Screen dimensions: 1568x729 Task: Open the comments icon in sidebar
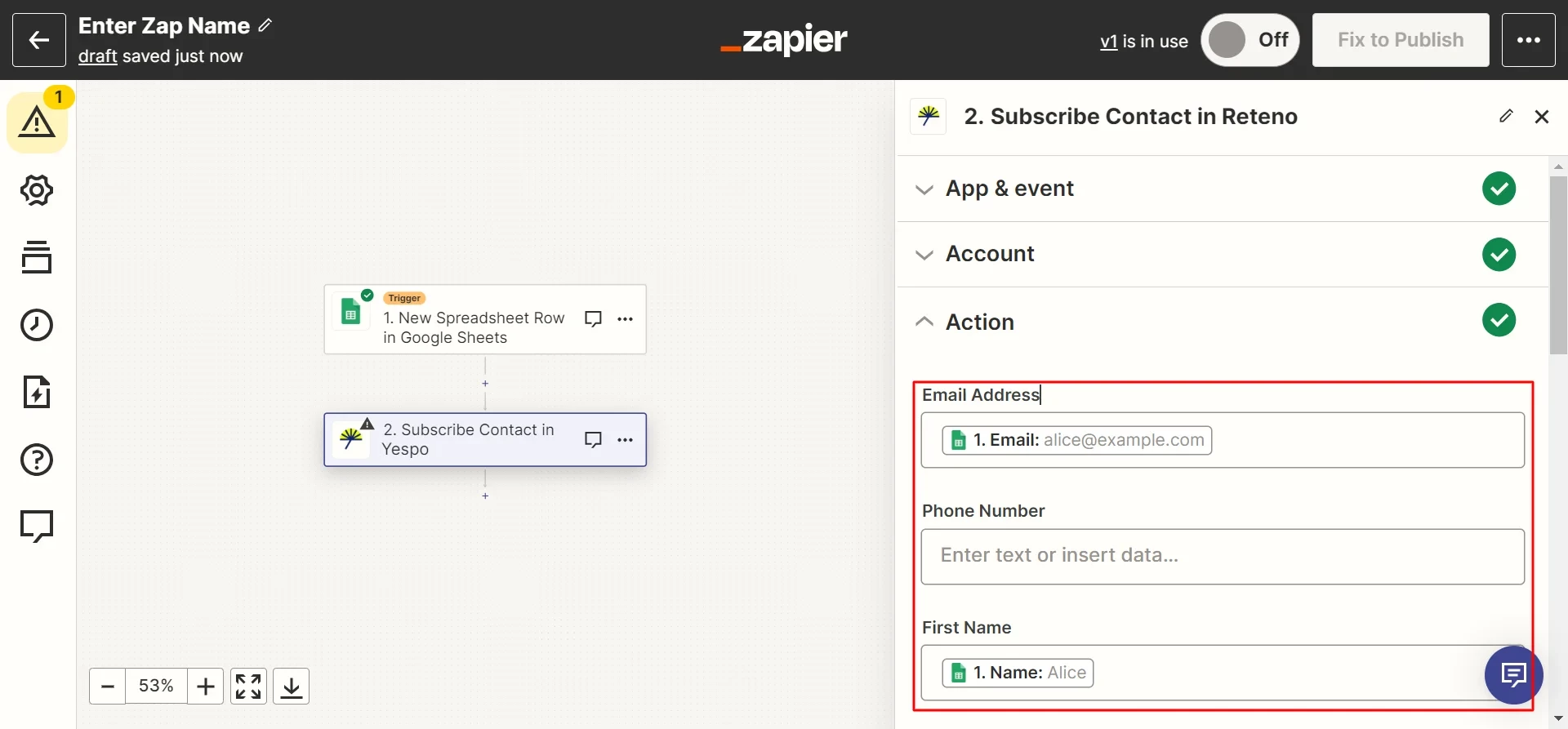coord(37,527)
